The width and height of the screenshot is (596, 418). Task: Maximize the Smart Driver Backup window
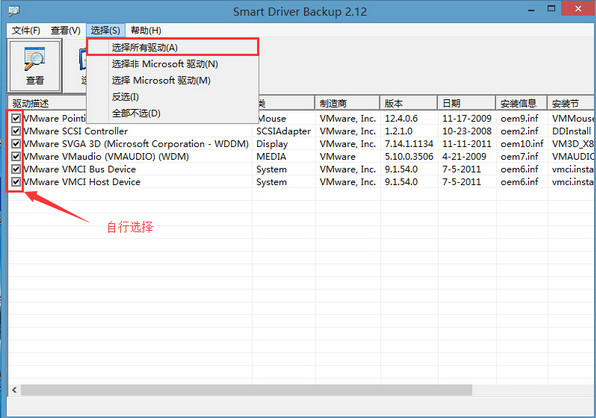(x=551, y=9)
